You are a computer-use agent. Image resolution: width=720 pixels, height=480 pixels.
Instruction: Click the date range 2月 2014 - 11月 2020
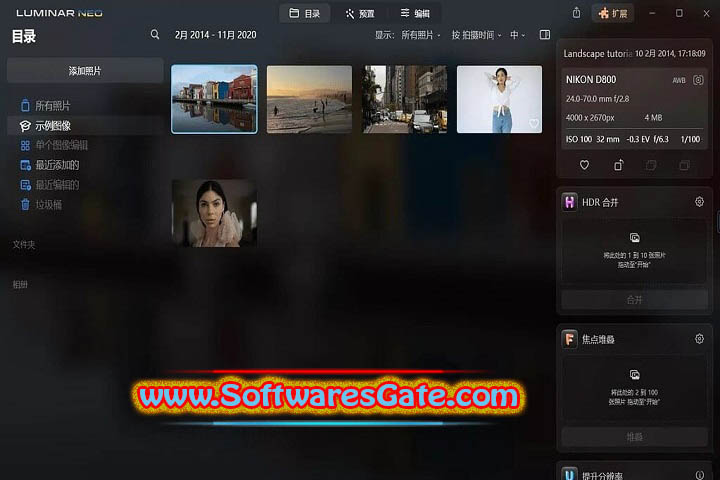coord(215,35)
